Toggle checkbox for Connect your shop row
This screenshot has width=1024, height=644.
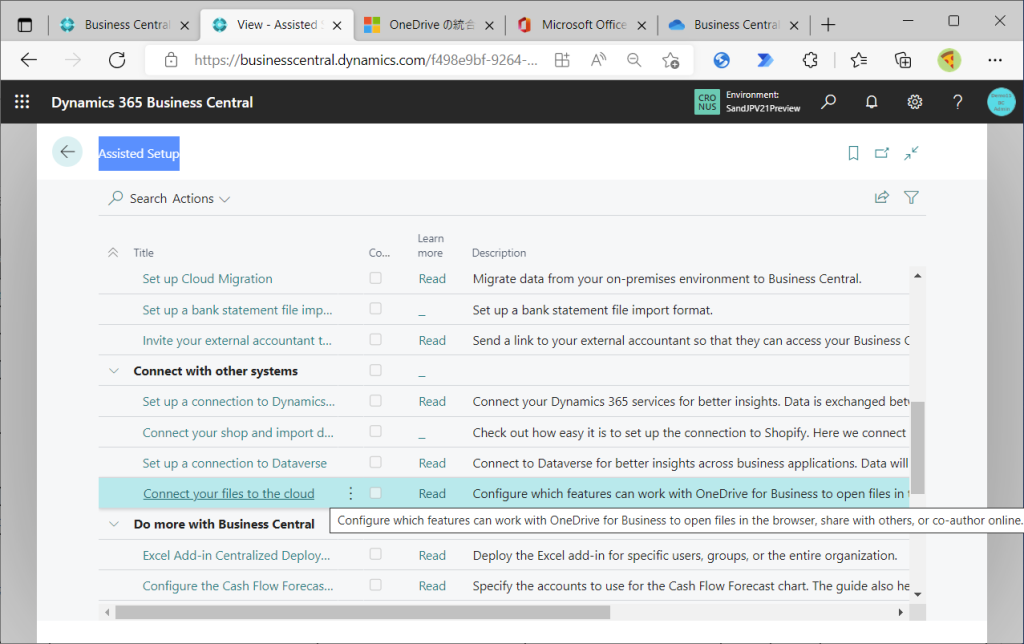coord(376,431)
